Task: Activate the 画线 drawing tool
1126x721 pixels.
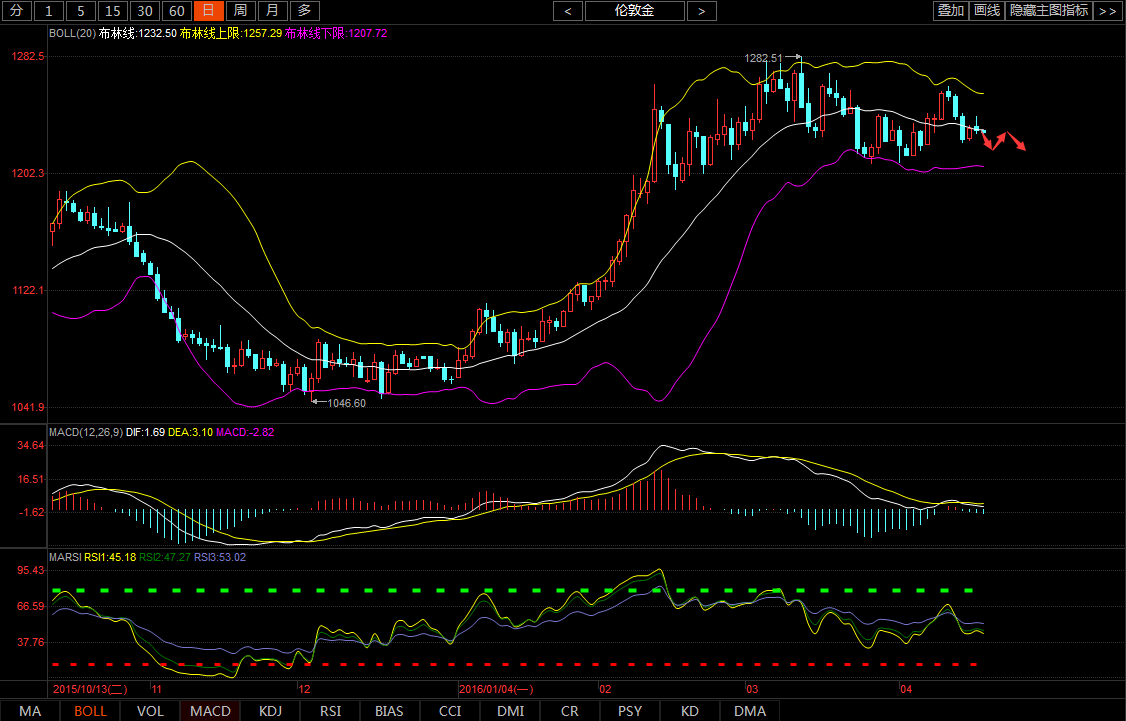Action: click(986, 11)
